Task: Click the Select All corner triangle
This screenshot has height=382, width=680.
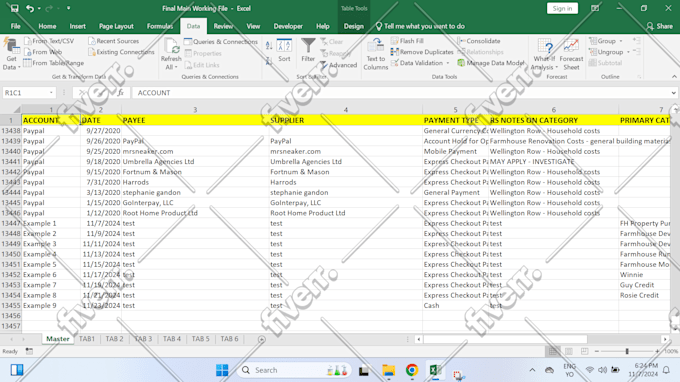Action: [x=16, y=110]
